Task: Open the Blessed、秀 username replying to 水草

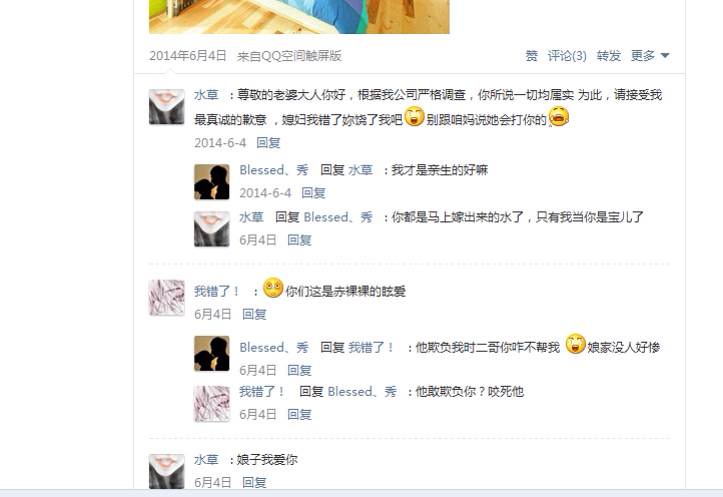Action: click(x=274, y=170)
